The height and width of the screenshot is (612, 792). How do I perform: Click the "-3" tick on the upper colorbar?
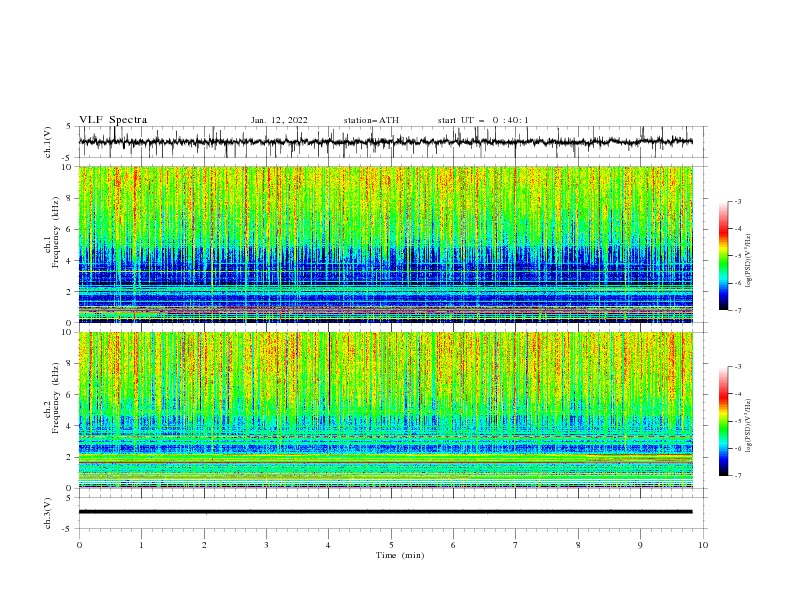click(738, 201)
